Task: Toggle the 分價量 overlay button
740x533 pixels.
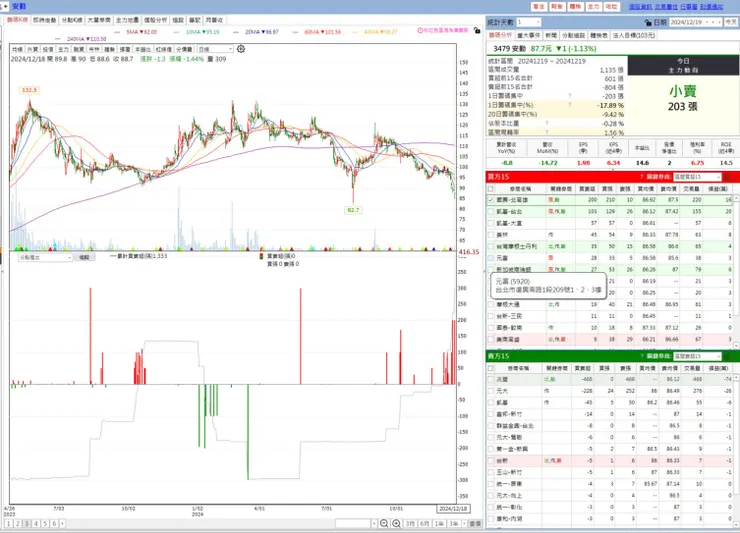Action: point(185,49)
